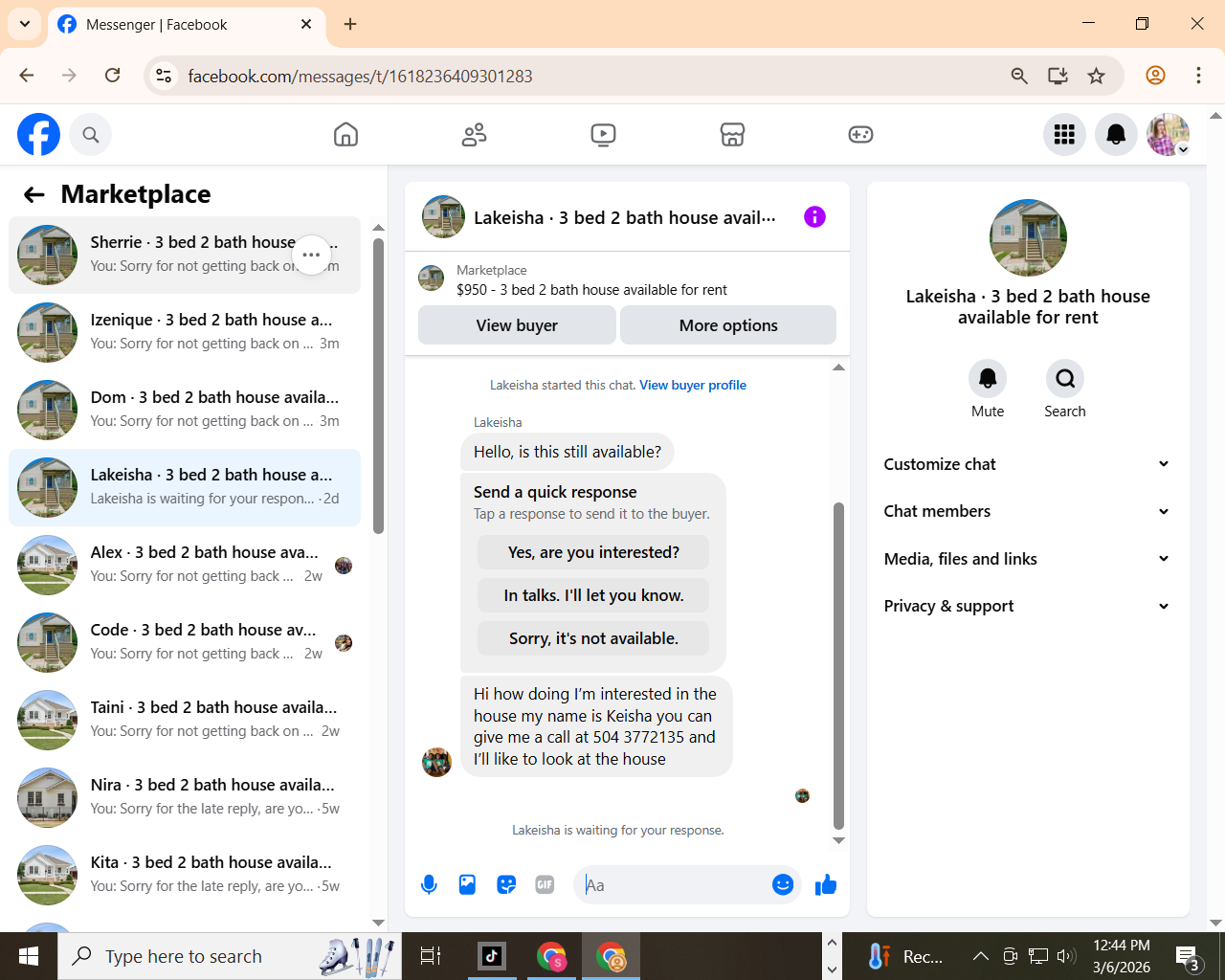Viewport: 1225px width, 980px height.
Task: Send quick response 'Sorry, it's not available.'
Action: pos(593,638)
